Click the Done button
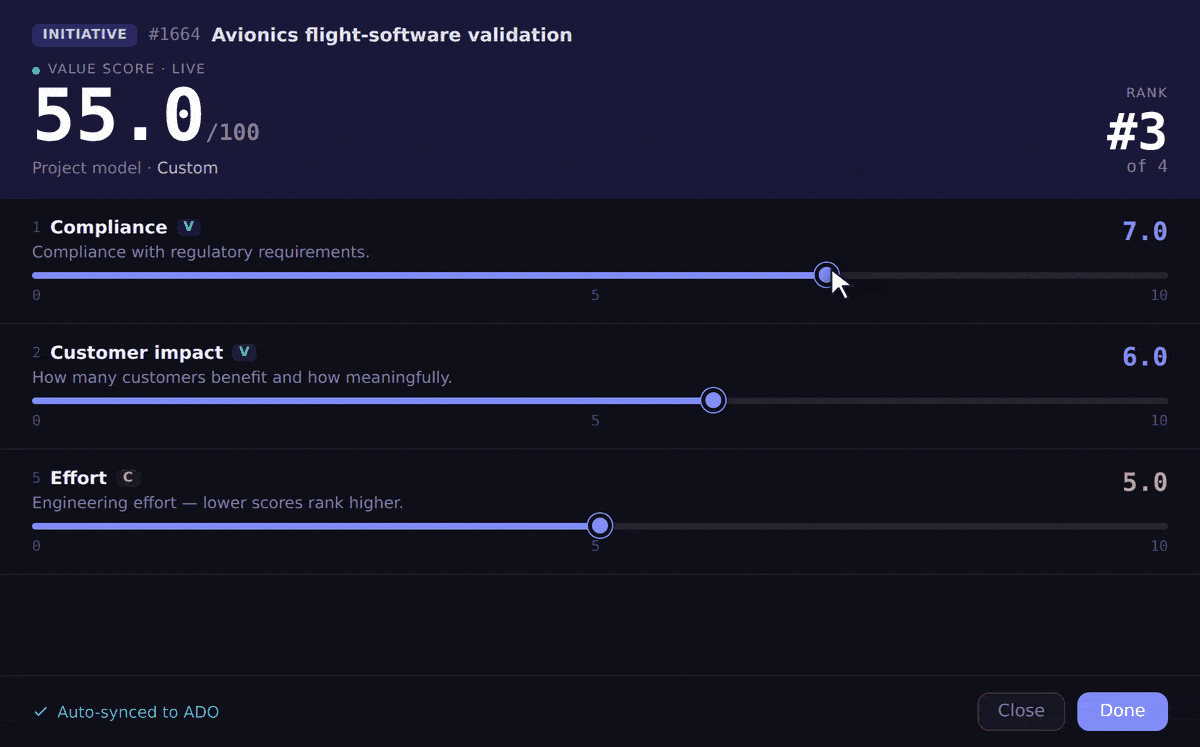Viewport: 1200px width, 747px height. 1122,711
